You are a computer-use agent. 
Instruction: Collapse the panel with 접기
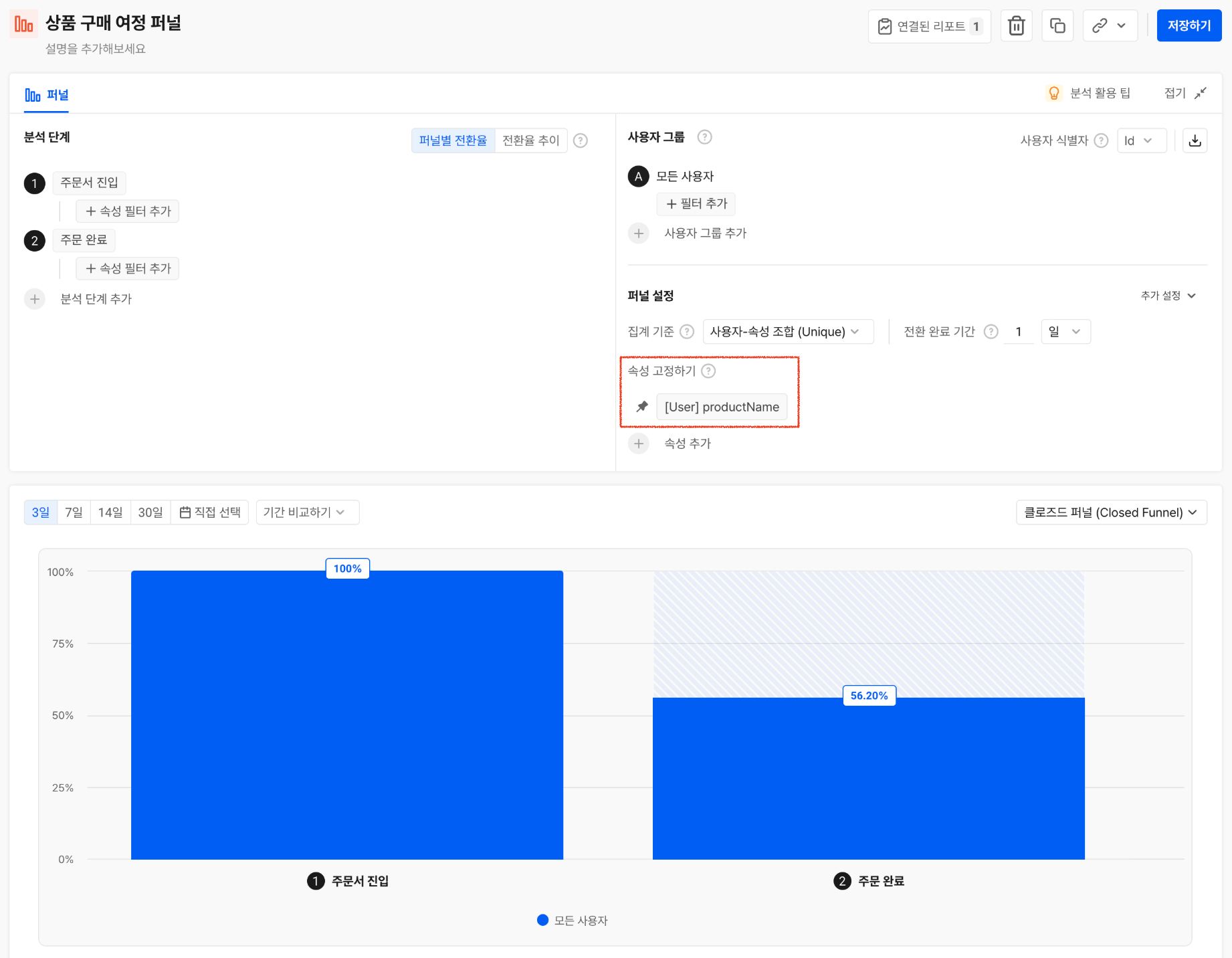point(1185,93)
